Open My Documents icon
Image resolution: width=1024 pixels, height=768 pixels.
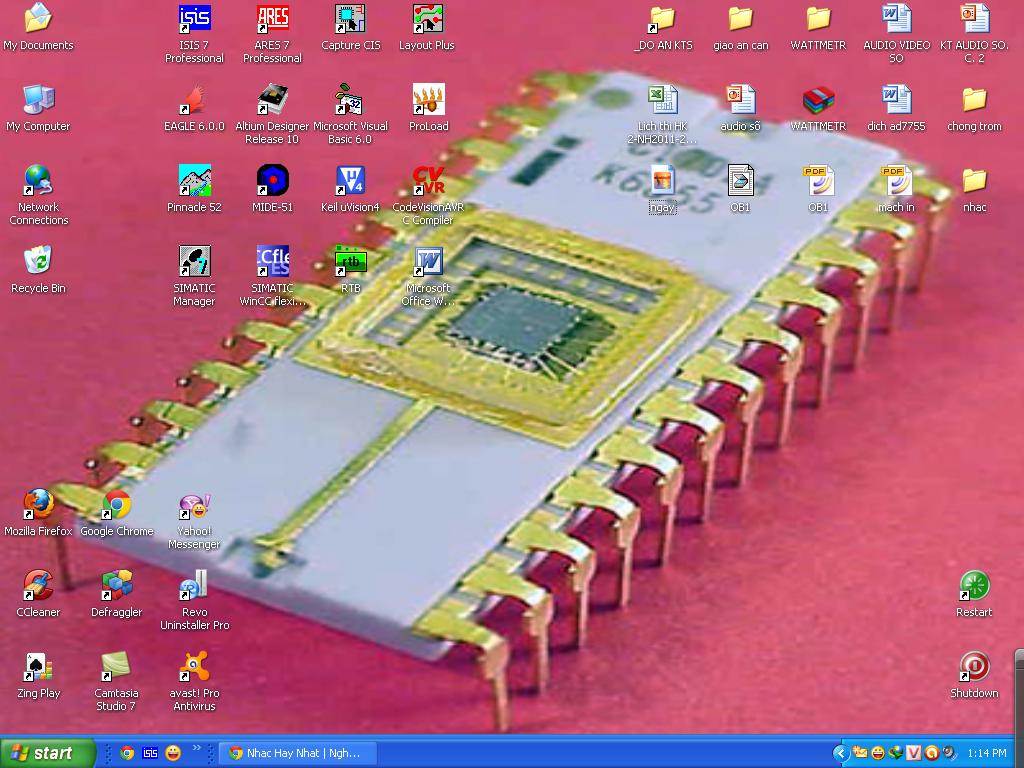pos(38,18)
